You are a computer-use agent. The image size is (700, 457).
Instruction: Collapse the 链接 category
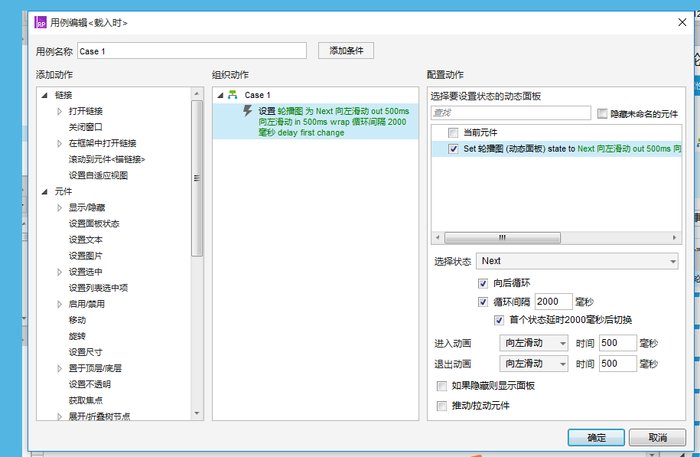coord(45,95)
